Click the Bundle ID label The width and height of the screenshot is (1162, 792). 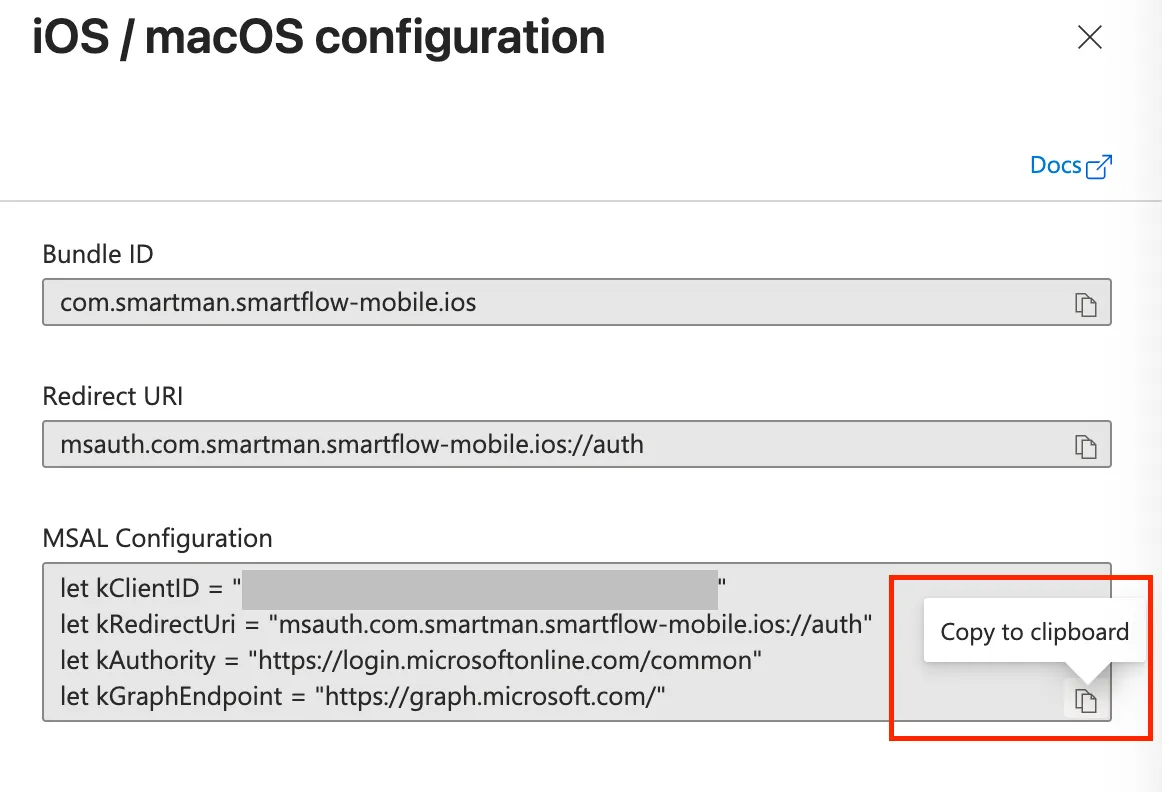[x=98, y=254]
